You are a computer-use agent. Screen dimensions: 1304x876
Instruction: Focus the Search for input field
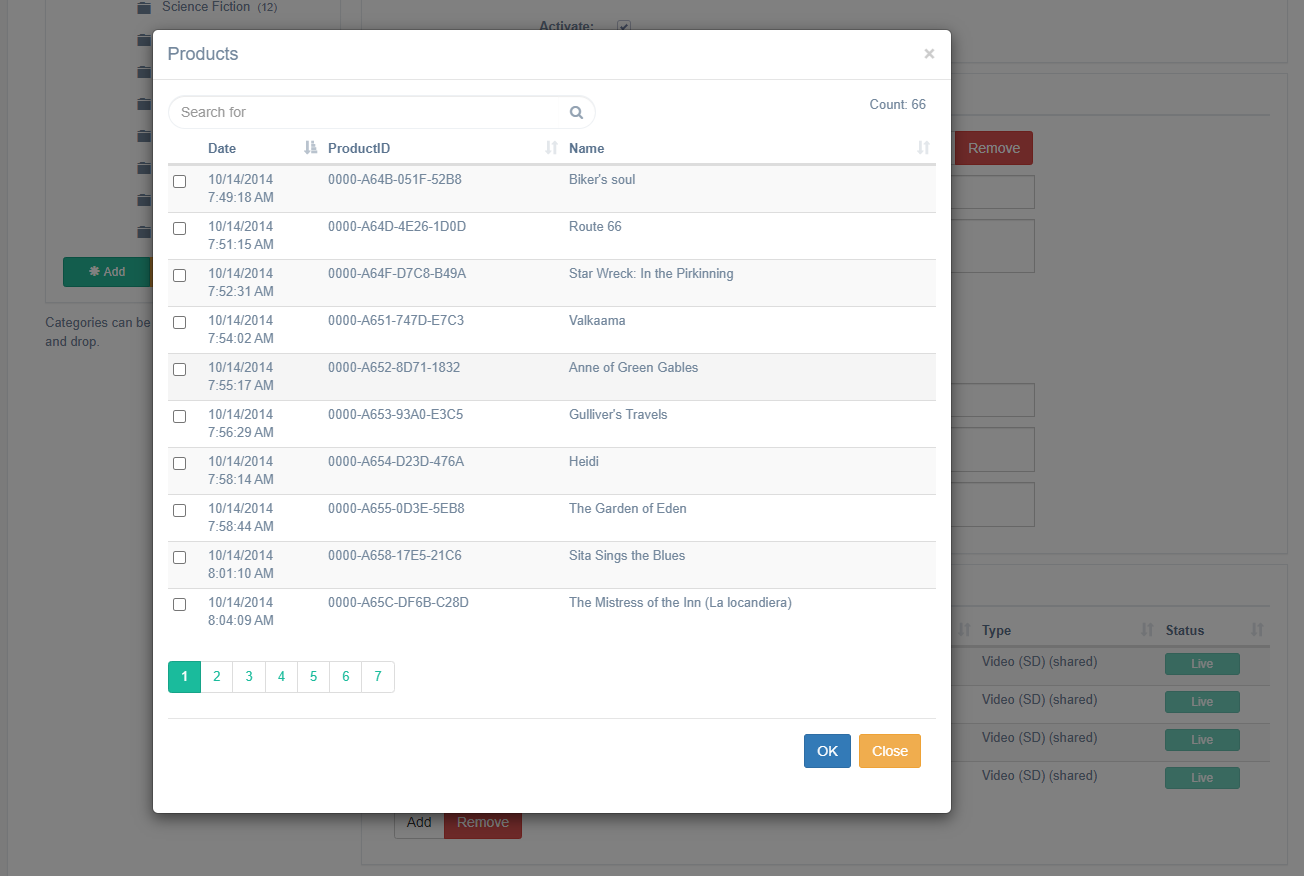coord(370,113)
